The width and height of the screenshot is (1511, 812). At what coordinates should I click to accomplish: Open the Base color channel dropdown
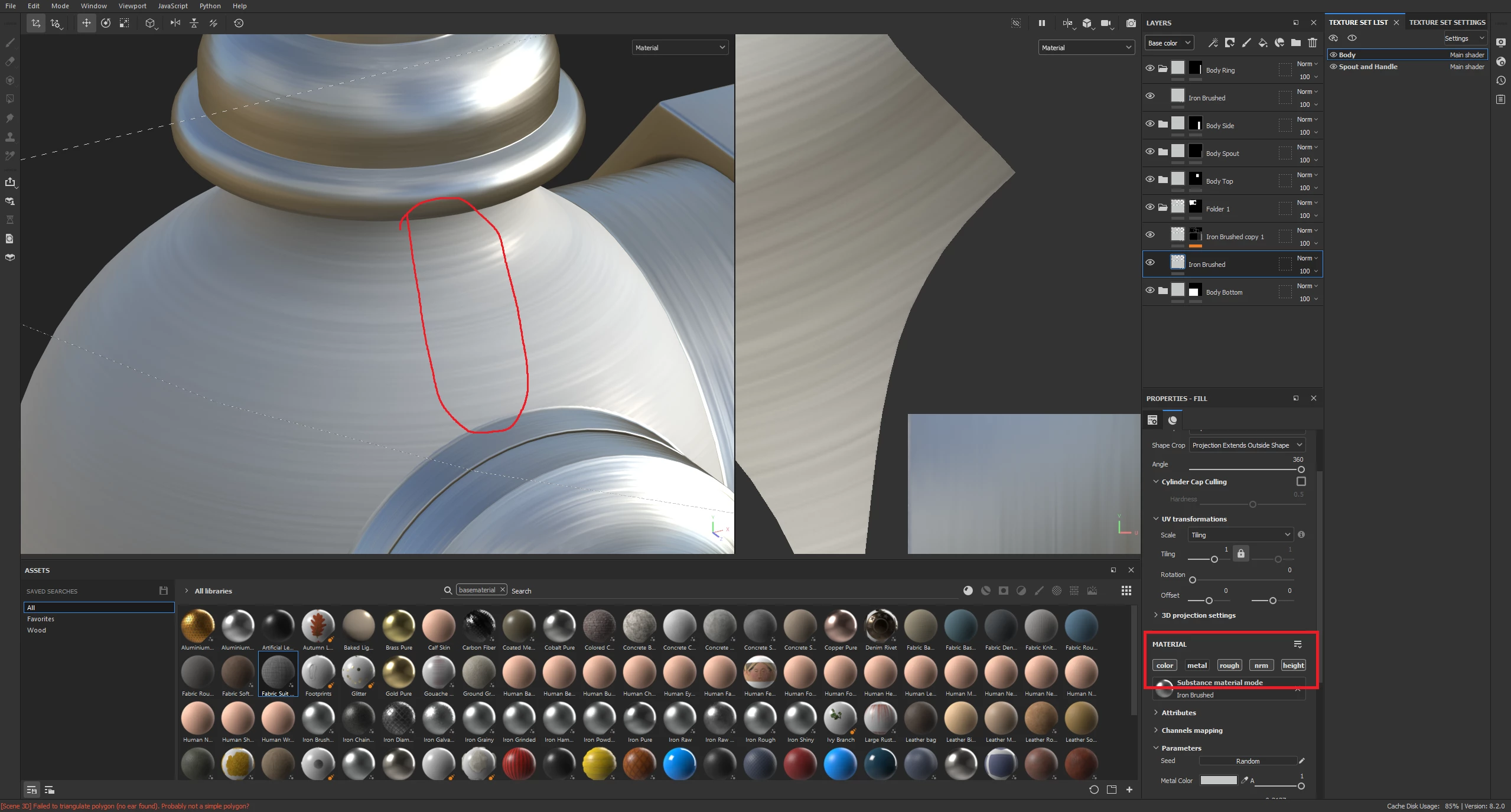[x=1169, y=43]
